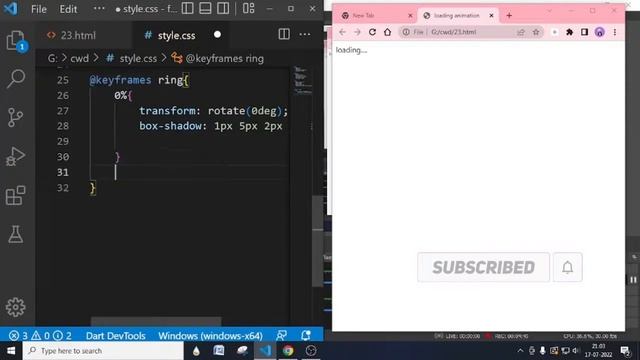The image size is (640, 360).
Task: Open VS Code from the taskbar
Action: point(265,351)
